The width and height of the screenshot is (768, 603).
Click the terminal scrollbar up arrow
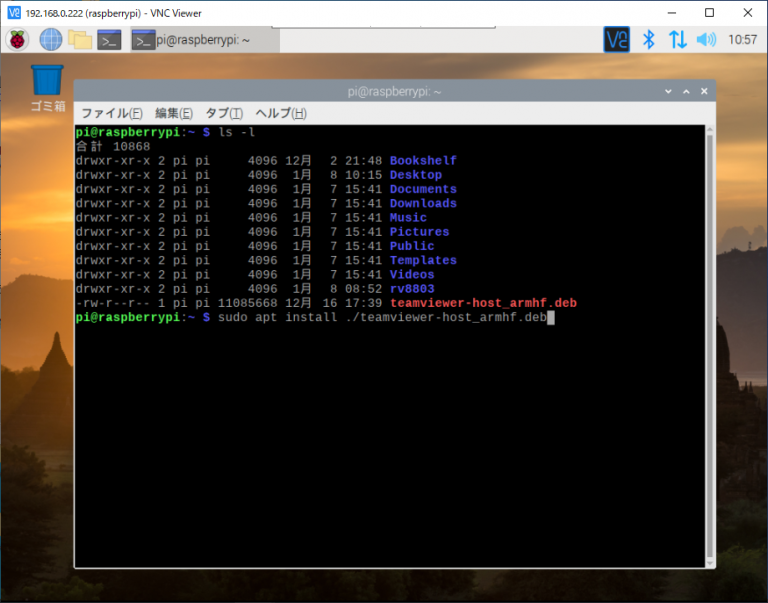point(710,129)
